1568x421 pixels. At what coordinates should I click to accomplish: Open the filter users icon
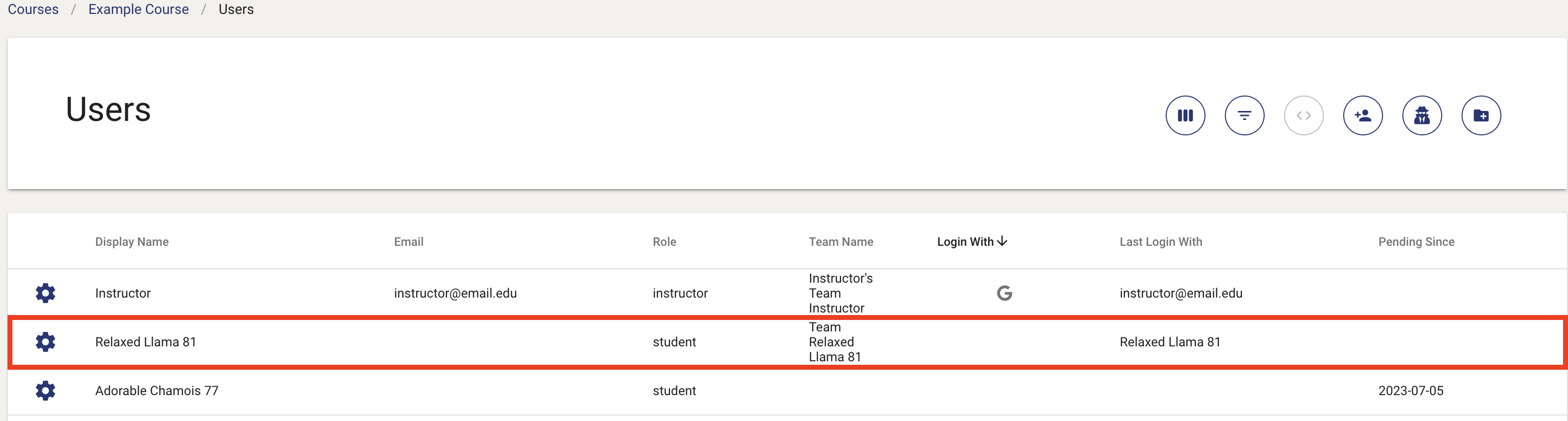(1244, 115)
